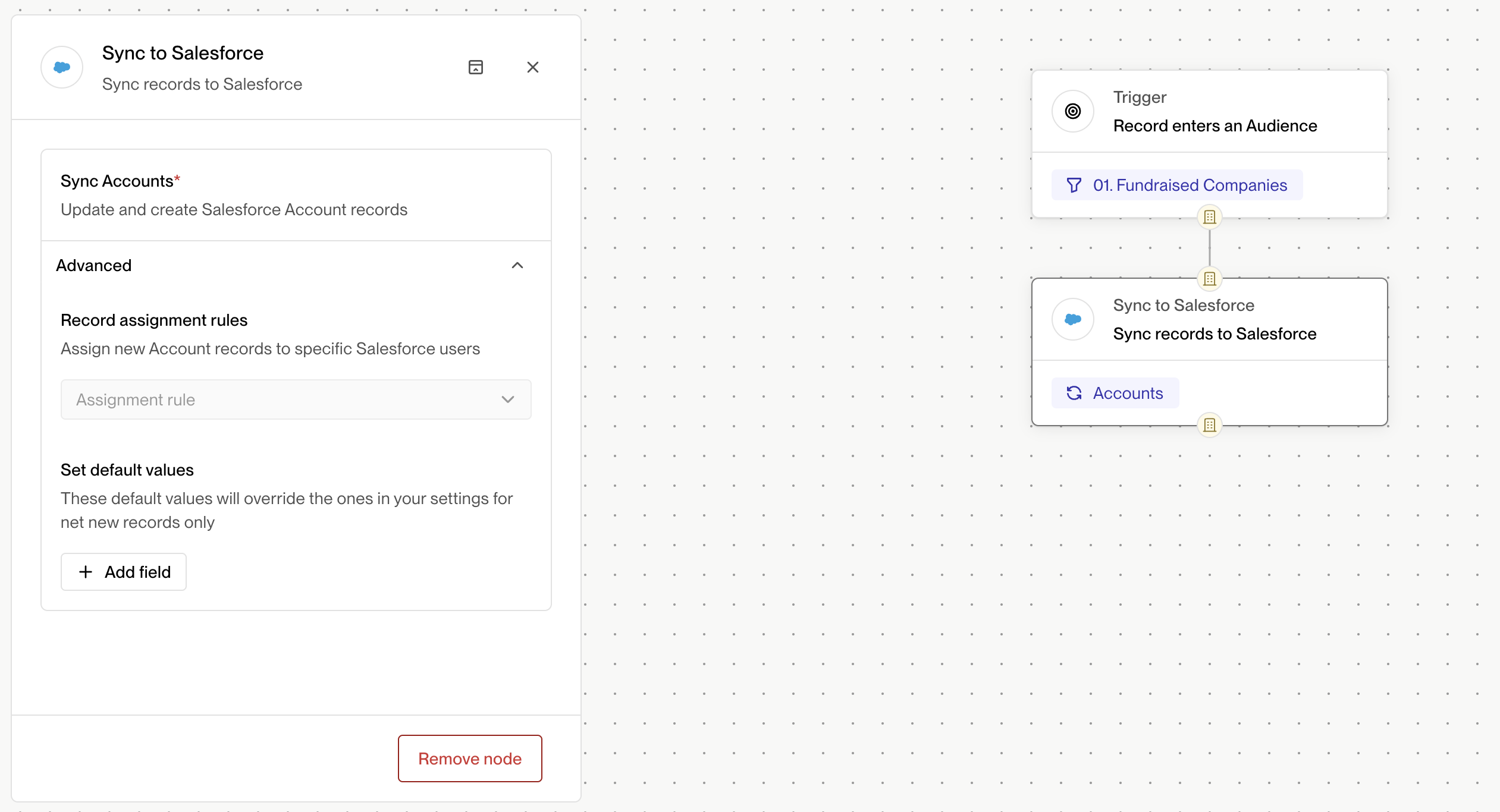Select the Sync Accounts option card

(x=296, y=195)
